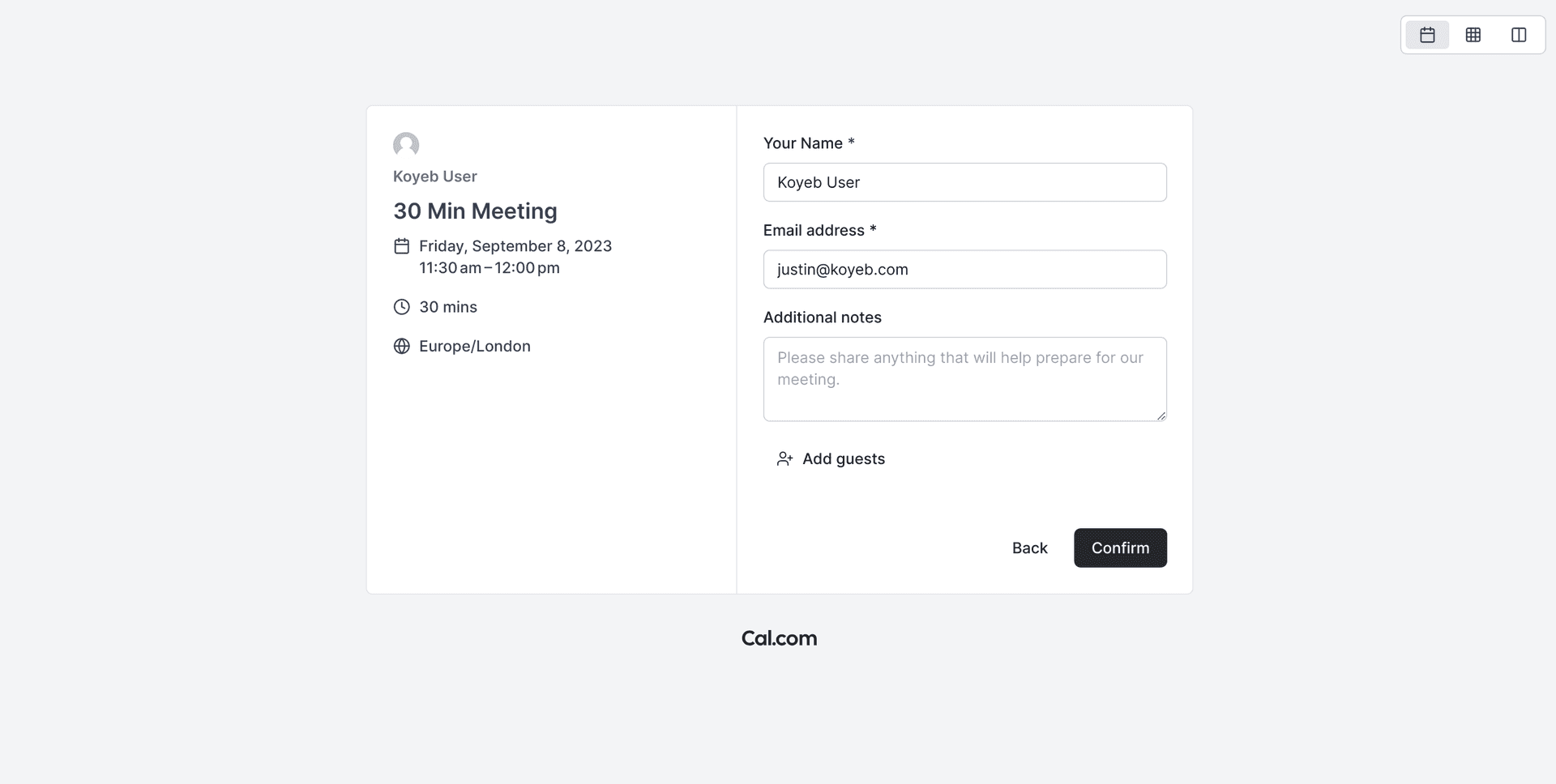Click the clock icon next to 30 mins
Viewport: 1556px width, 784px height.
401,307
